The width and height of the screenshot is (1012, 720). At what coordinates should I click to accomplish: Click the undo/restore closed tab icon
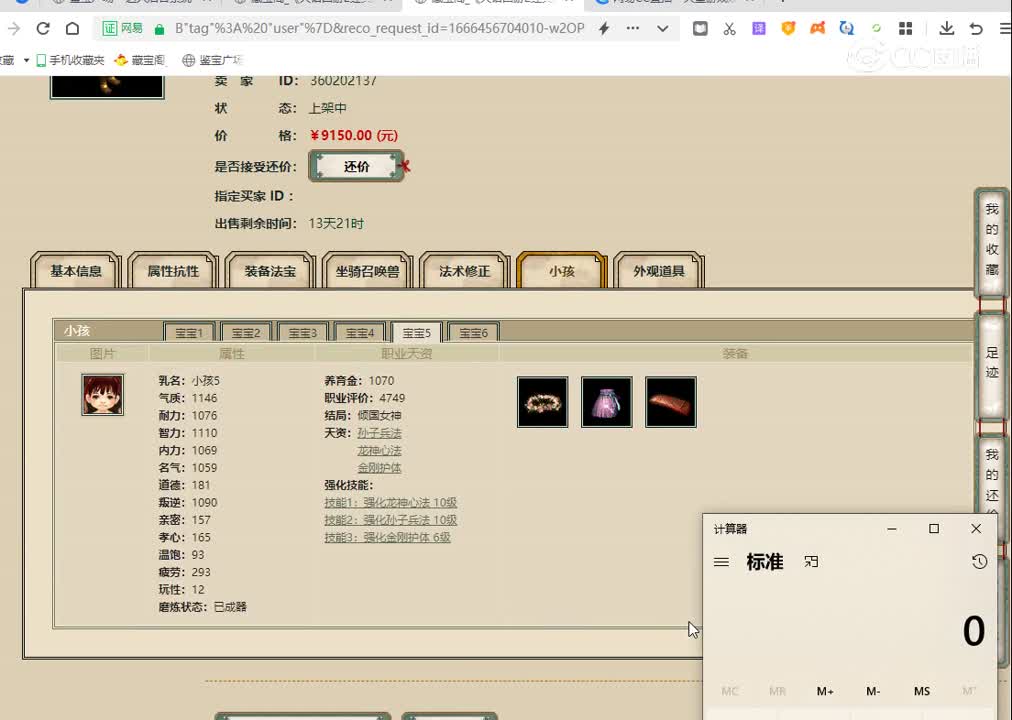coord(976,28)
